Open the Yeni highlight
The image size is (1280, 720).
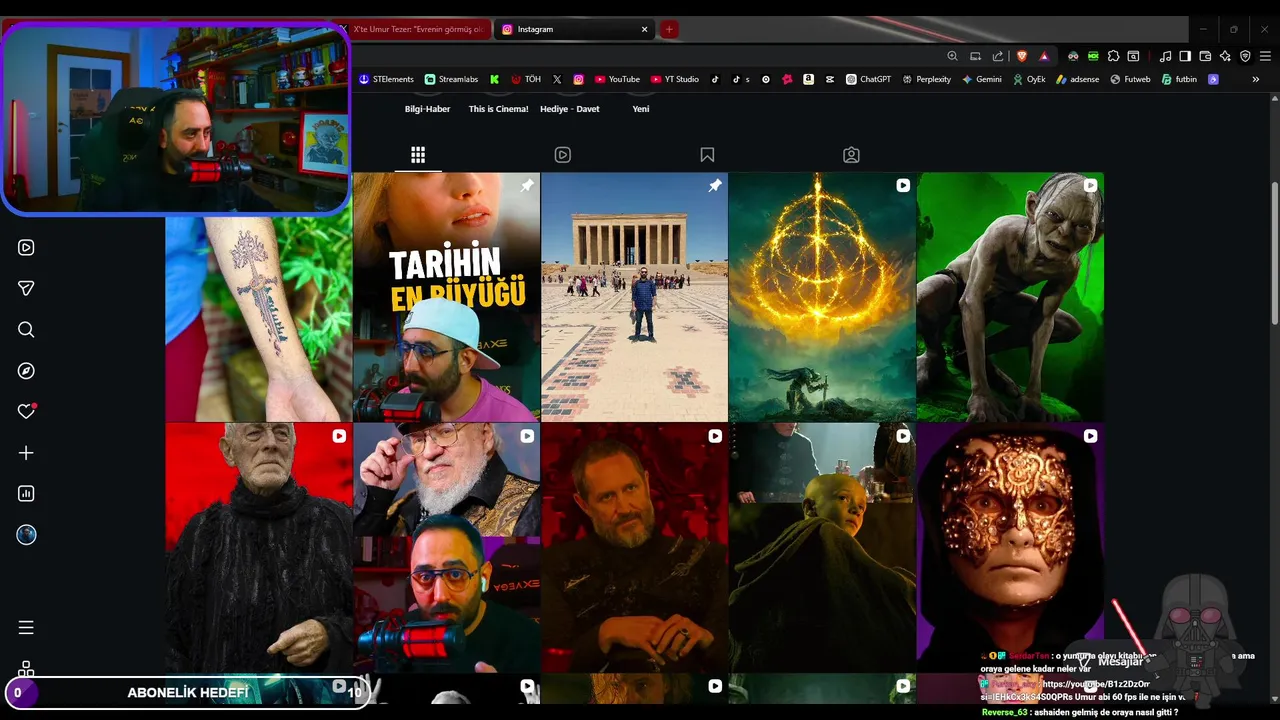(x=641, y=108)
